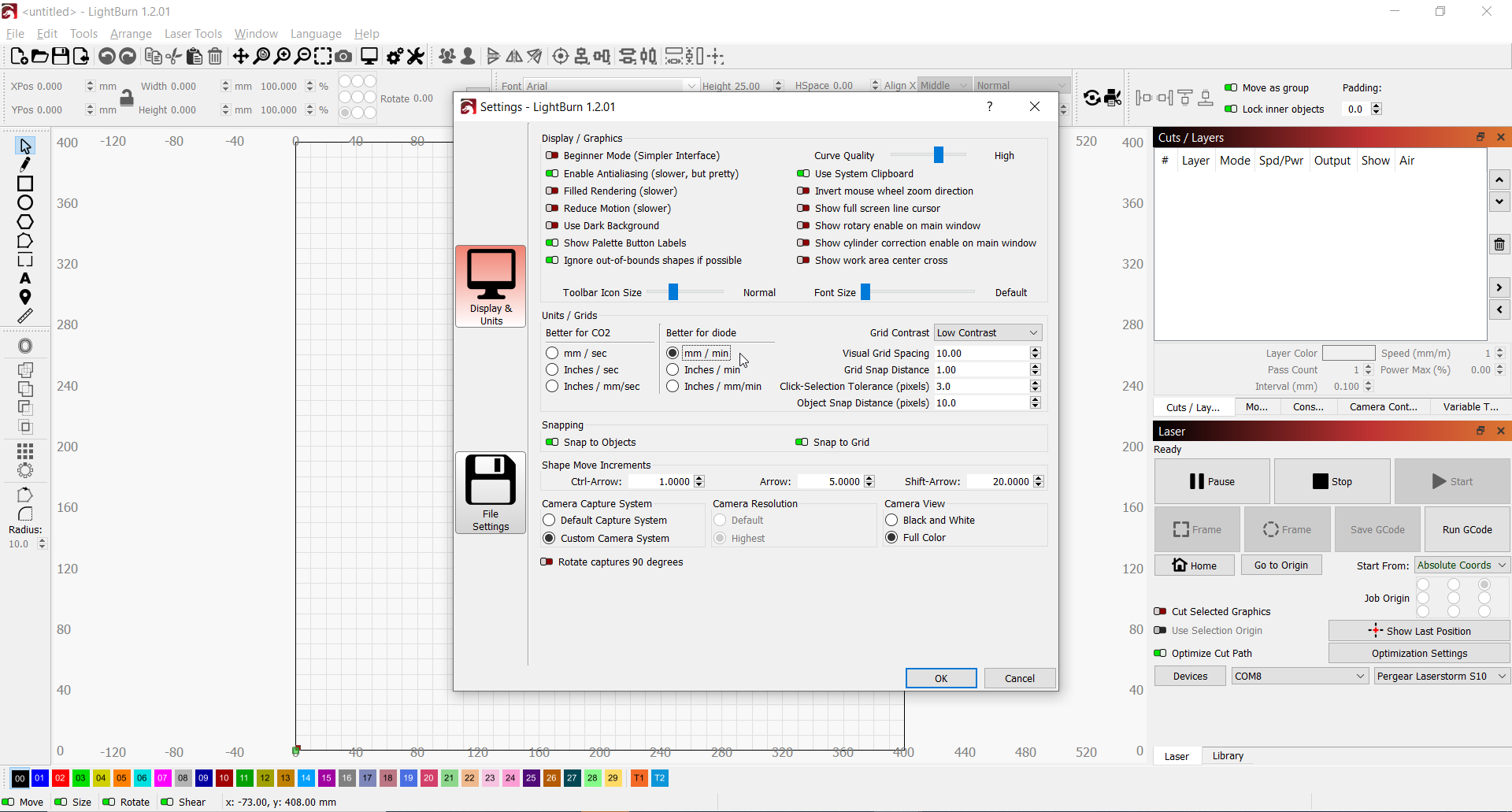Open the Window menu

pyautogui.click(x=256, y=34)
